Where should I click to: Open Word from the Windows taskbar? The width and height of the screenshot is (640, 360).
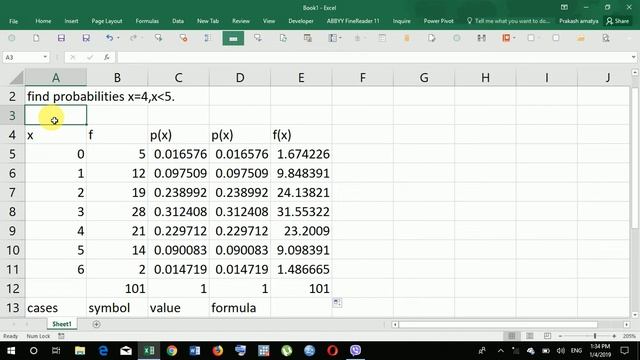coord(195,350)
